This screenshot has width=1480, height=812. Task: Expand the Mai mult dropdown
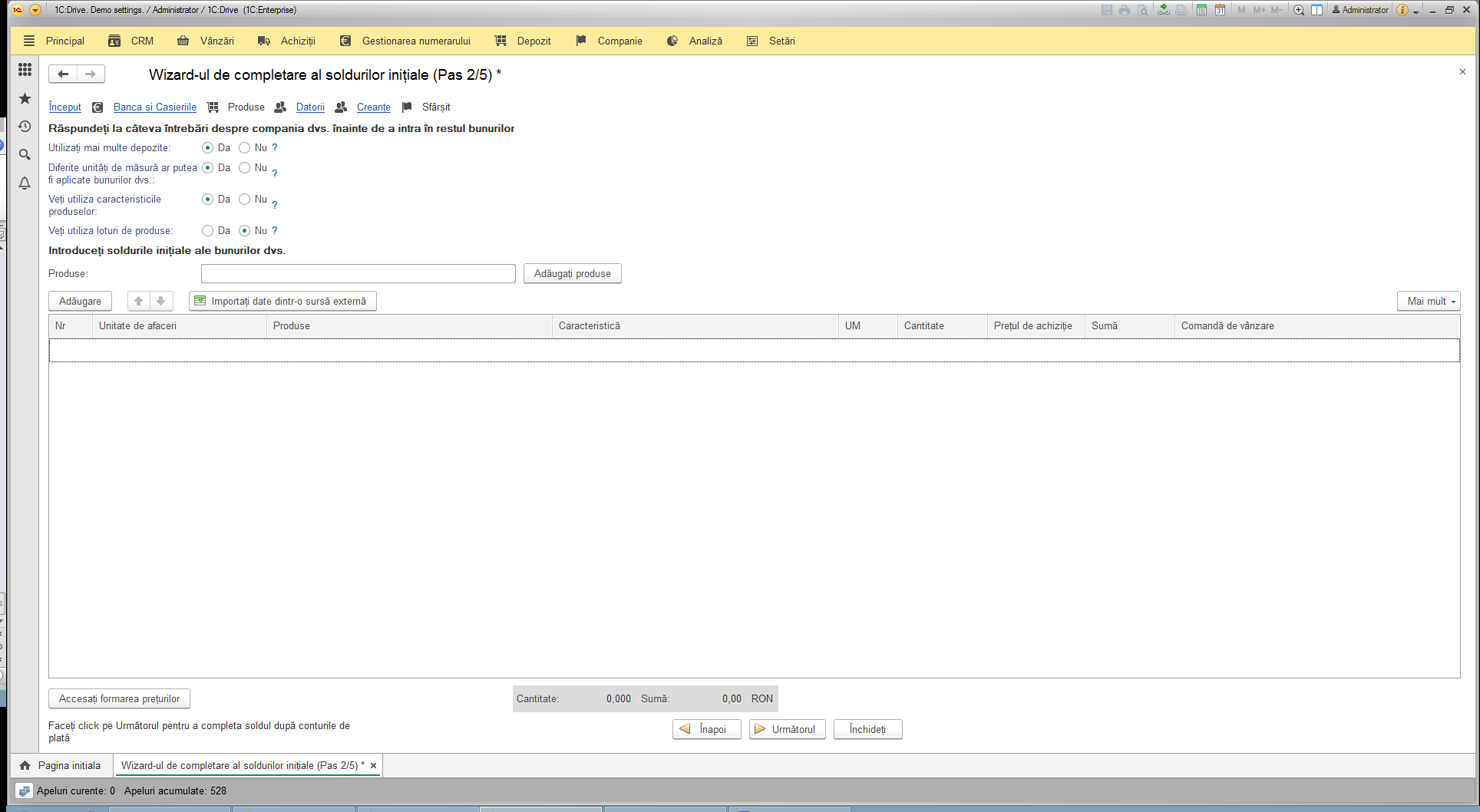coord(1428,301)
